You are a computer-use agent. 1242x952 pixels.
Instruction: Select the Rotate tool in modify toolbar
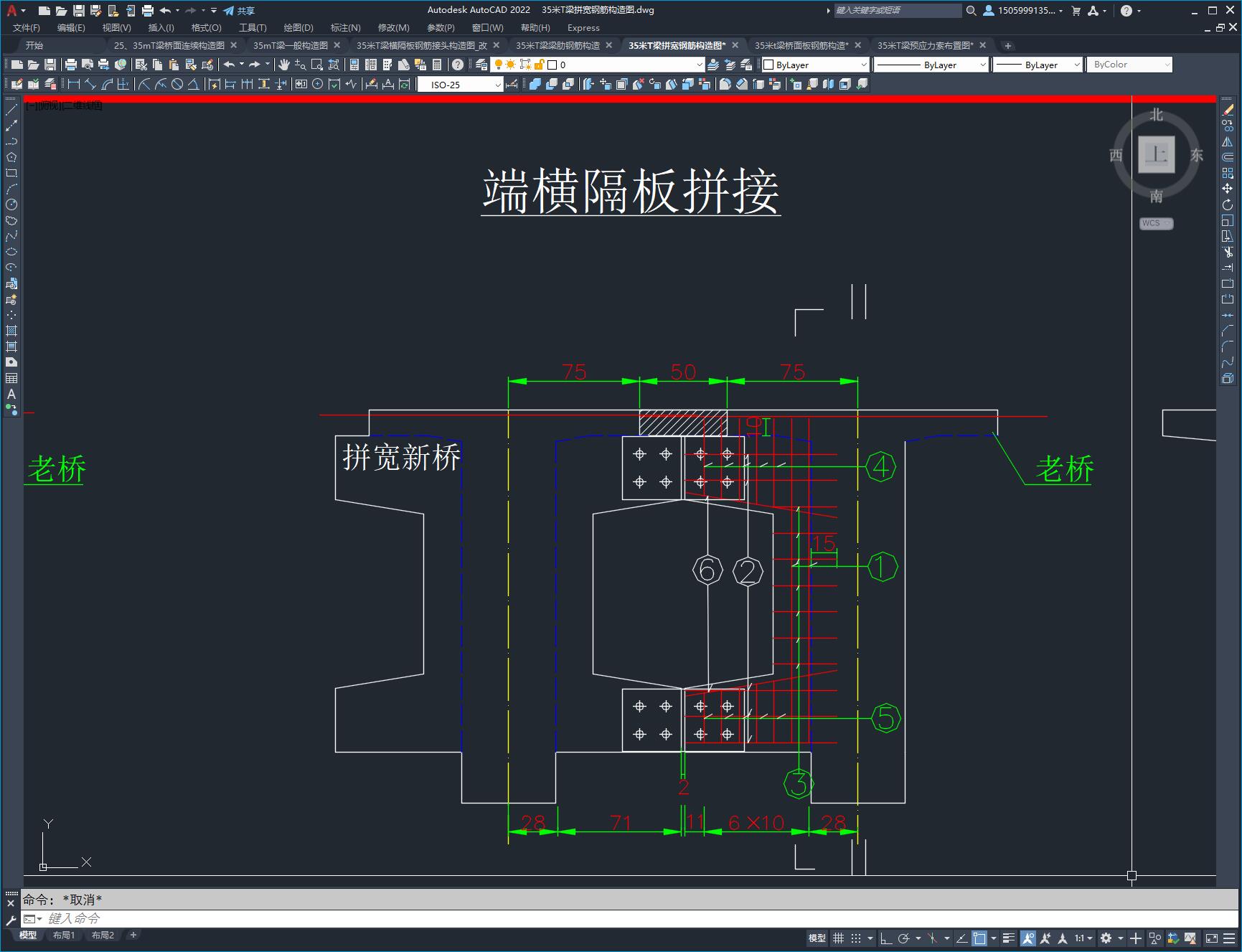tap(1228, 204)
